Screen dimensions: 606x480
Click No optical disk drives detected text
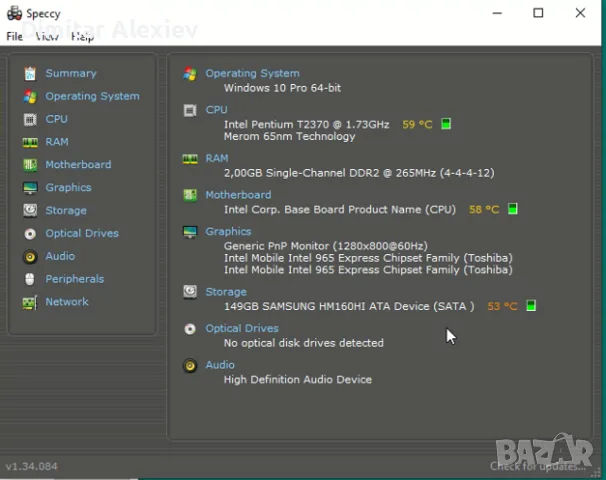coord(304,343)
